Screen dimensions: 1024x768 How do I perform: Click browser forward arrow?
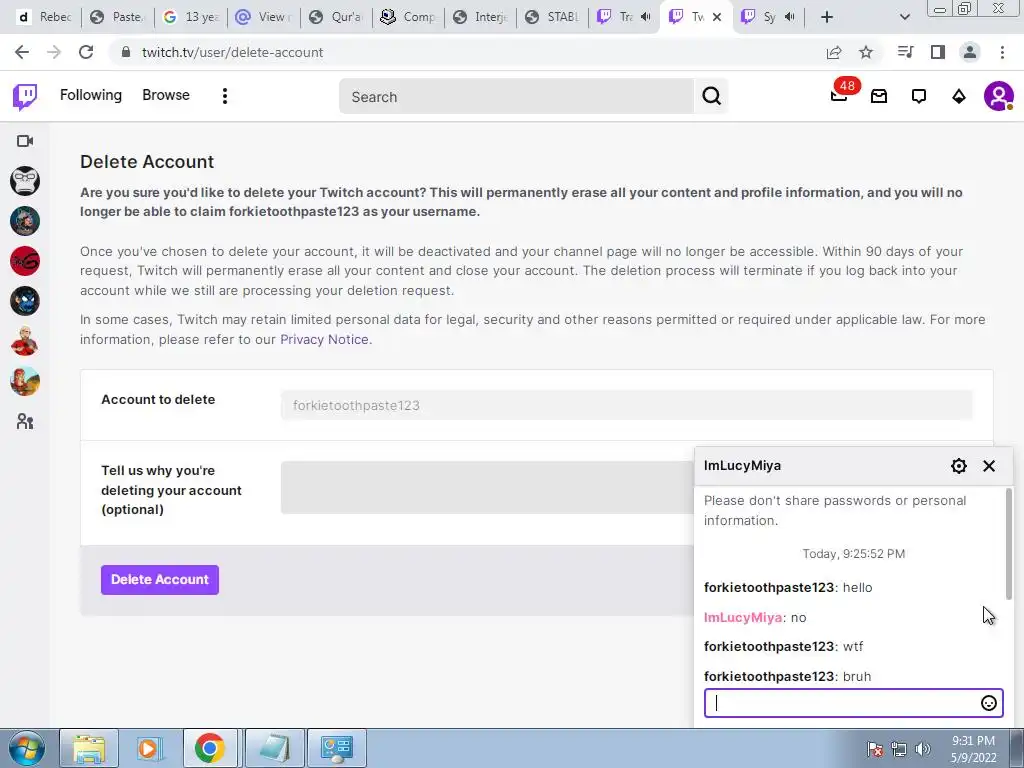tap(54, 52)
